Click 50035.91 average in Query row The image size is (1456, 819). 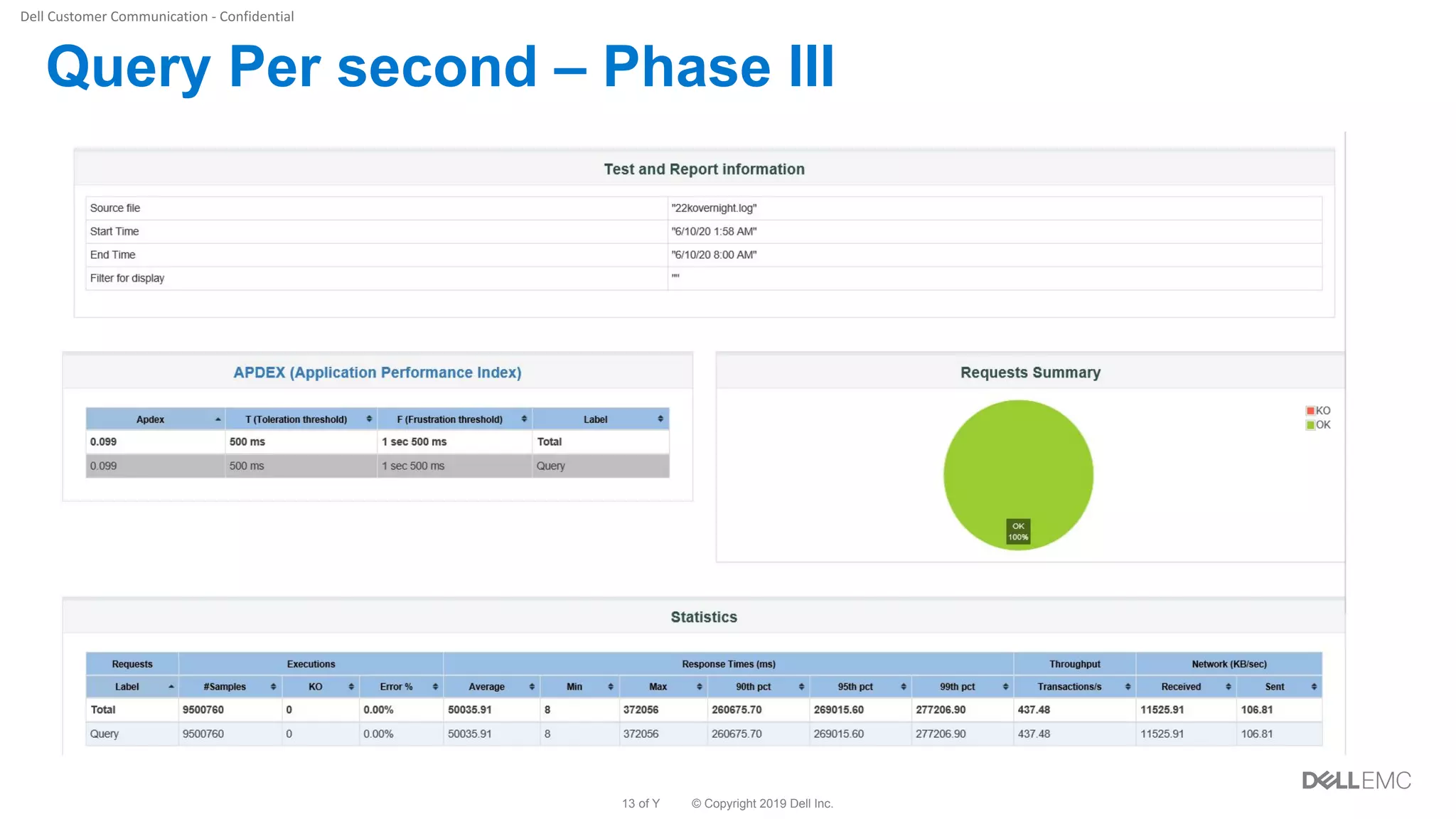click(470, 734)
